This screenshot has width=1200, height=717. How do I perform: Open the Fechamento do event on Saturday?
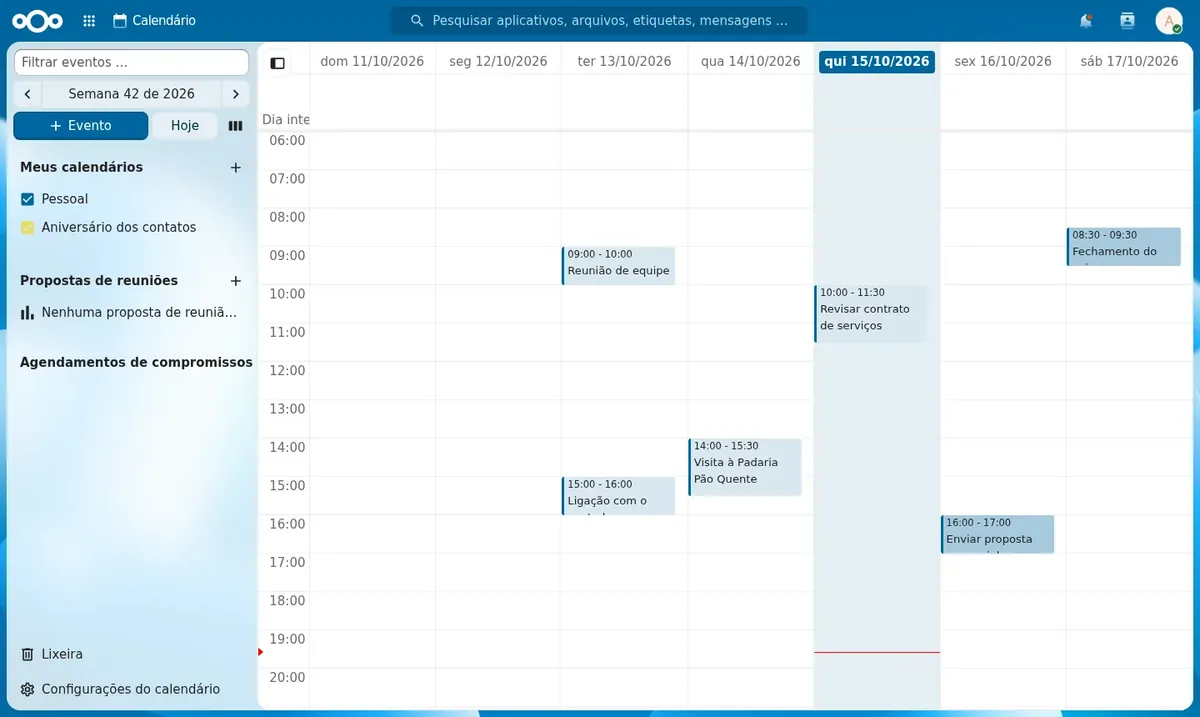click(x=1123, y=246)
